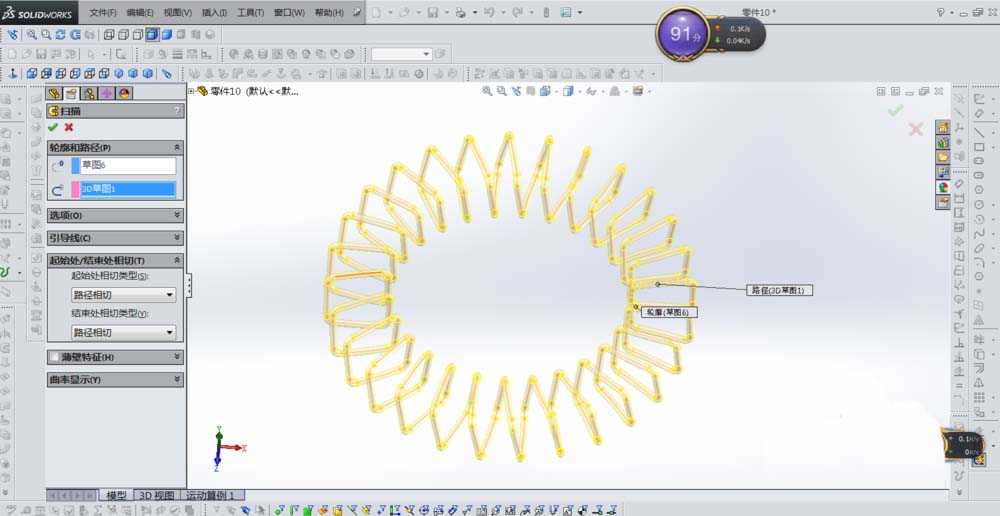Click the Options icon in title toolbar
Viewport: 1000px width, 516px height.
[x=566, y=12]
